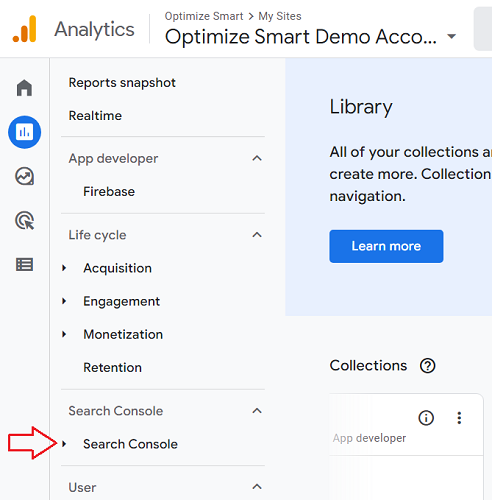The height and width of the screenshot is (500, 492).
Task: Collapse the App developer section chevron
Action: coord(257,158)
